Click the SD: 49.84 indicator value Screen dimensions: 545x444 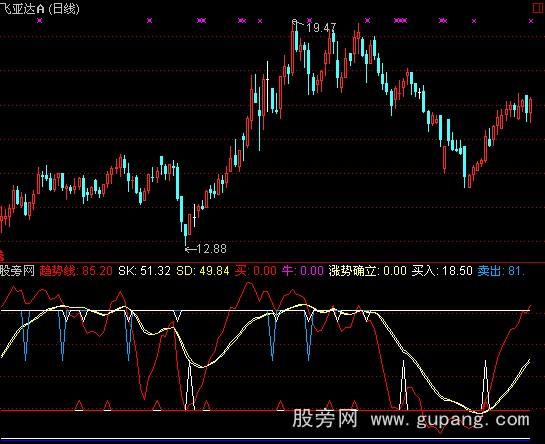[203, 271]
